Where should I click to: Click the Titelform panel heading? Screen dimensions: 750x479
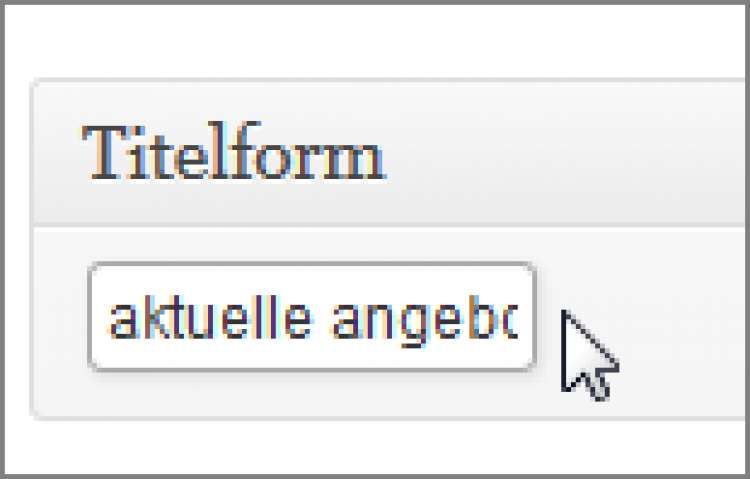pyautogui.click(x=233, y=154)
